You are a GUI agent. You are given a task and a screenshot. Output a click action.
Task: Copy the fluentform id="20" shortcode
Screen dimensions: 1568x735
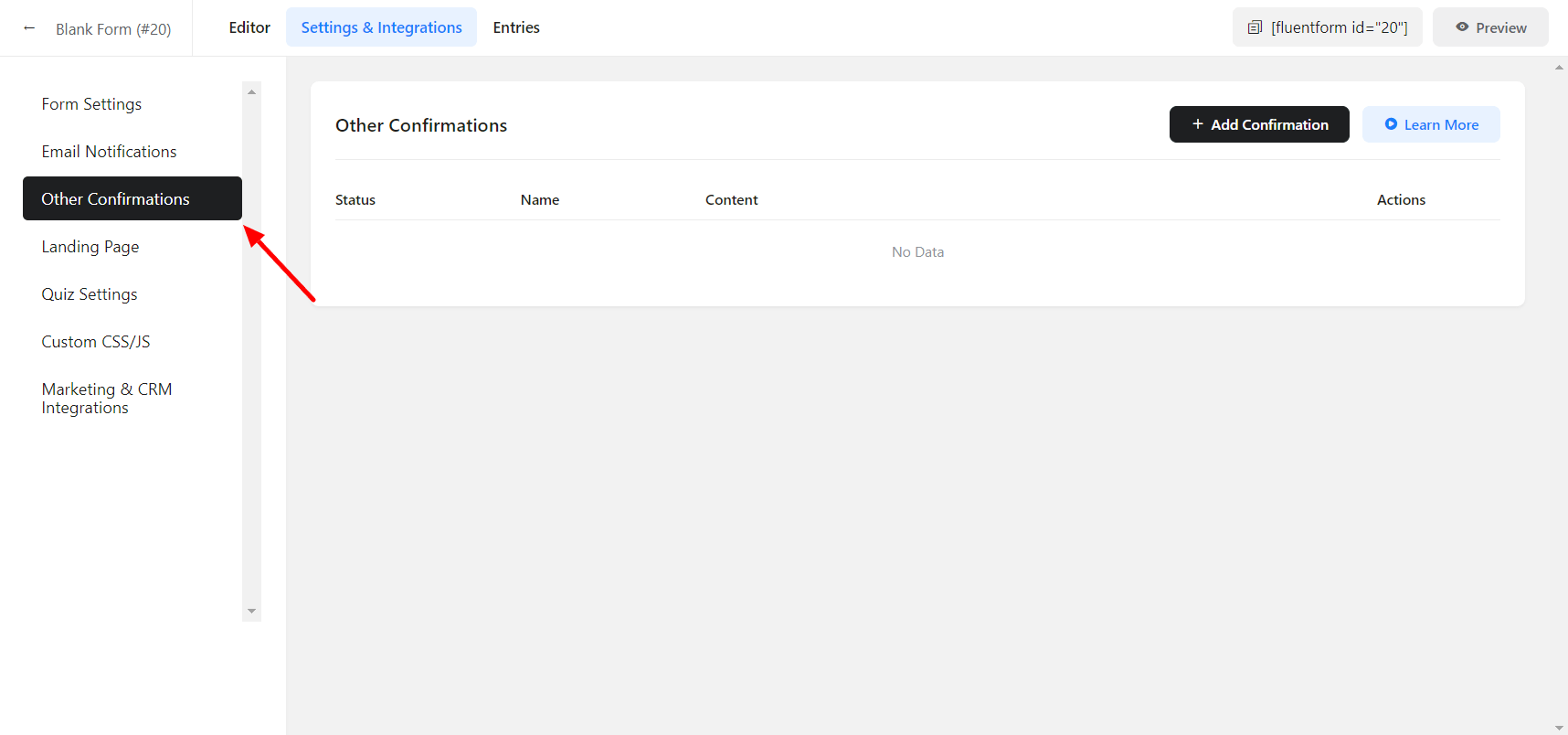coord(1327,27)
